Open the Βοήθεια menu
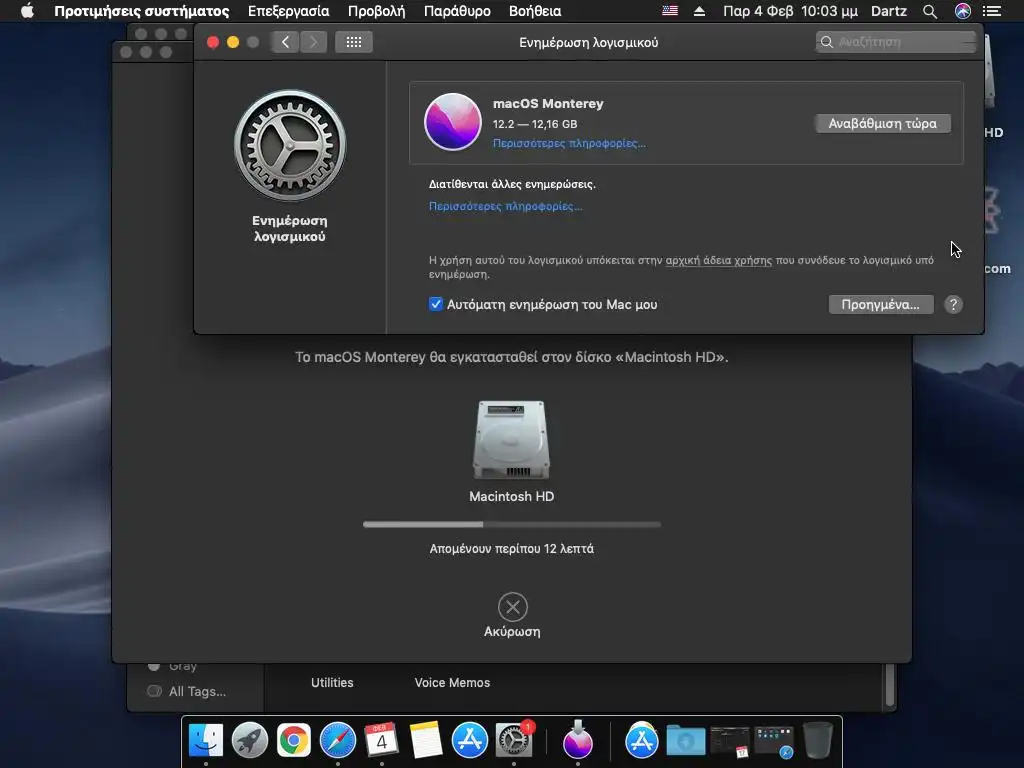This screenshot has width=1024, height=768. (535, 11)
